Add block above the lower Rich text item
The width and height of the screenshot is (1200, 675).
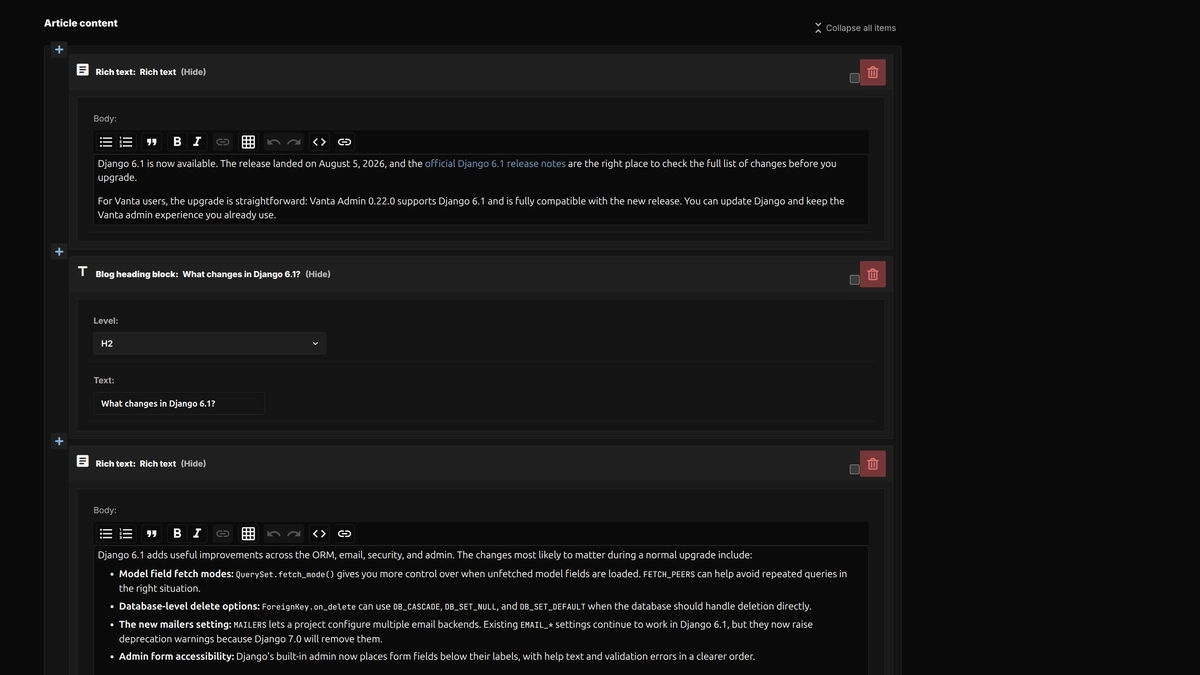click(59, 441)
